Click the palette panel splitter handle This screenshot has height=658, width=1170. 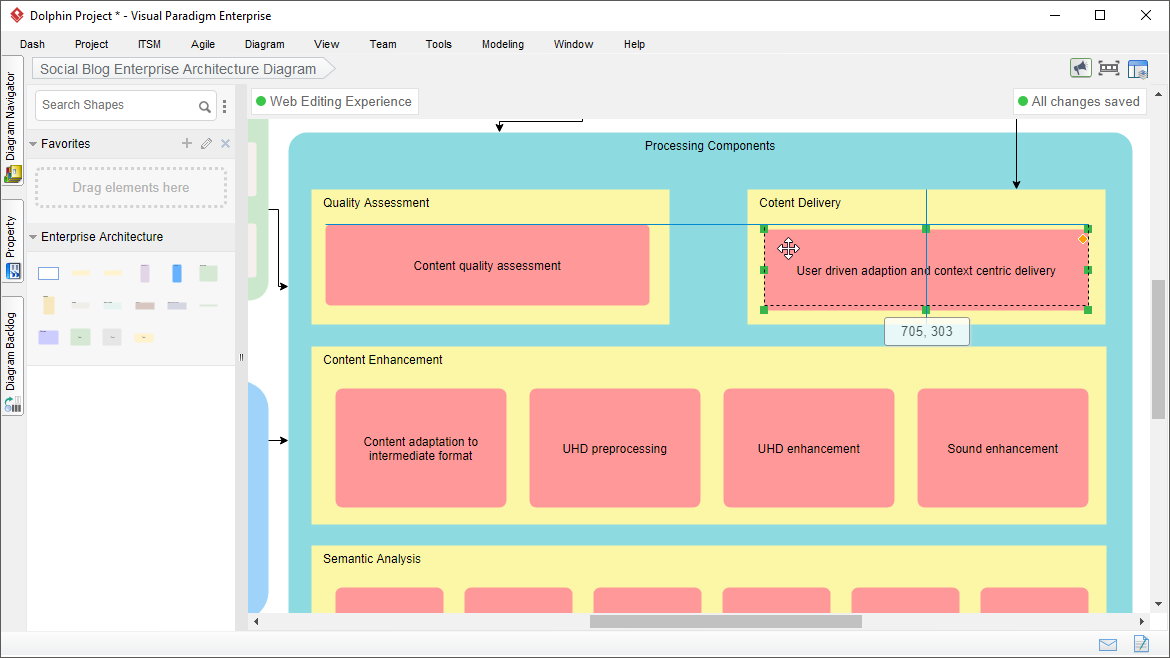pyautogui.click(x=241, y=357)
